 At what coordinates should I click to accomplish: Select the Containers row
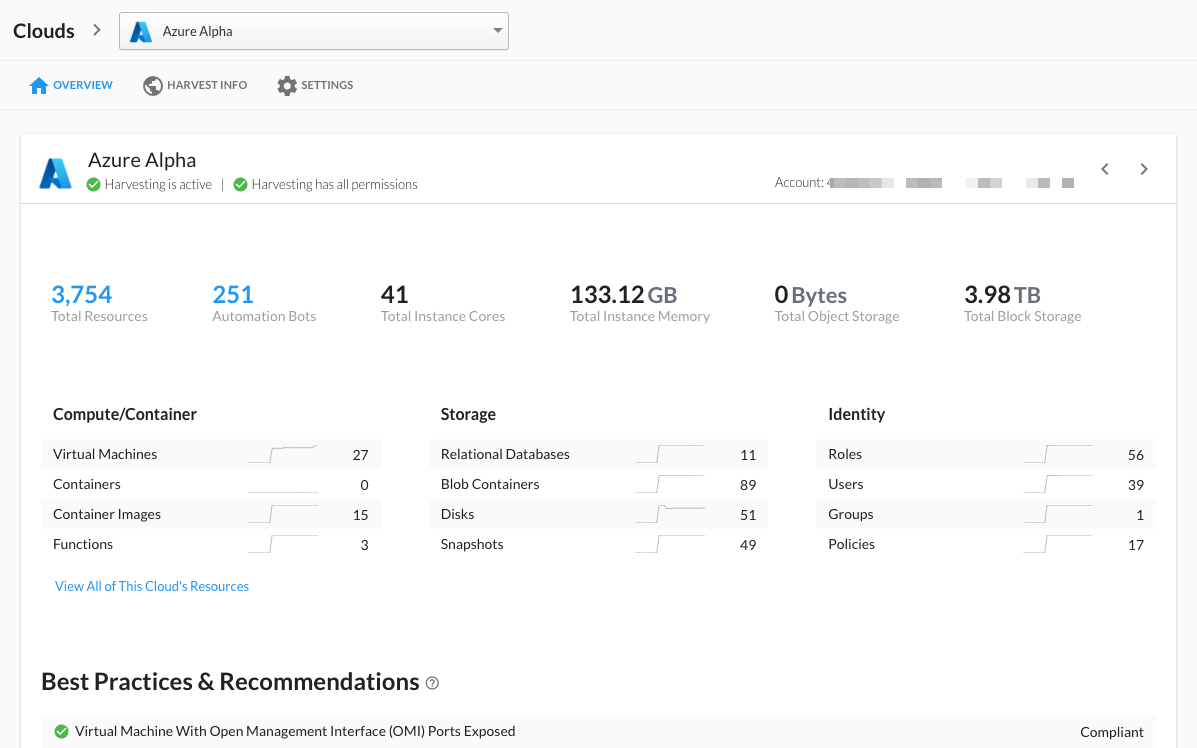coord(211,484)
